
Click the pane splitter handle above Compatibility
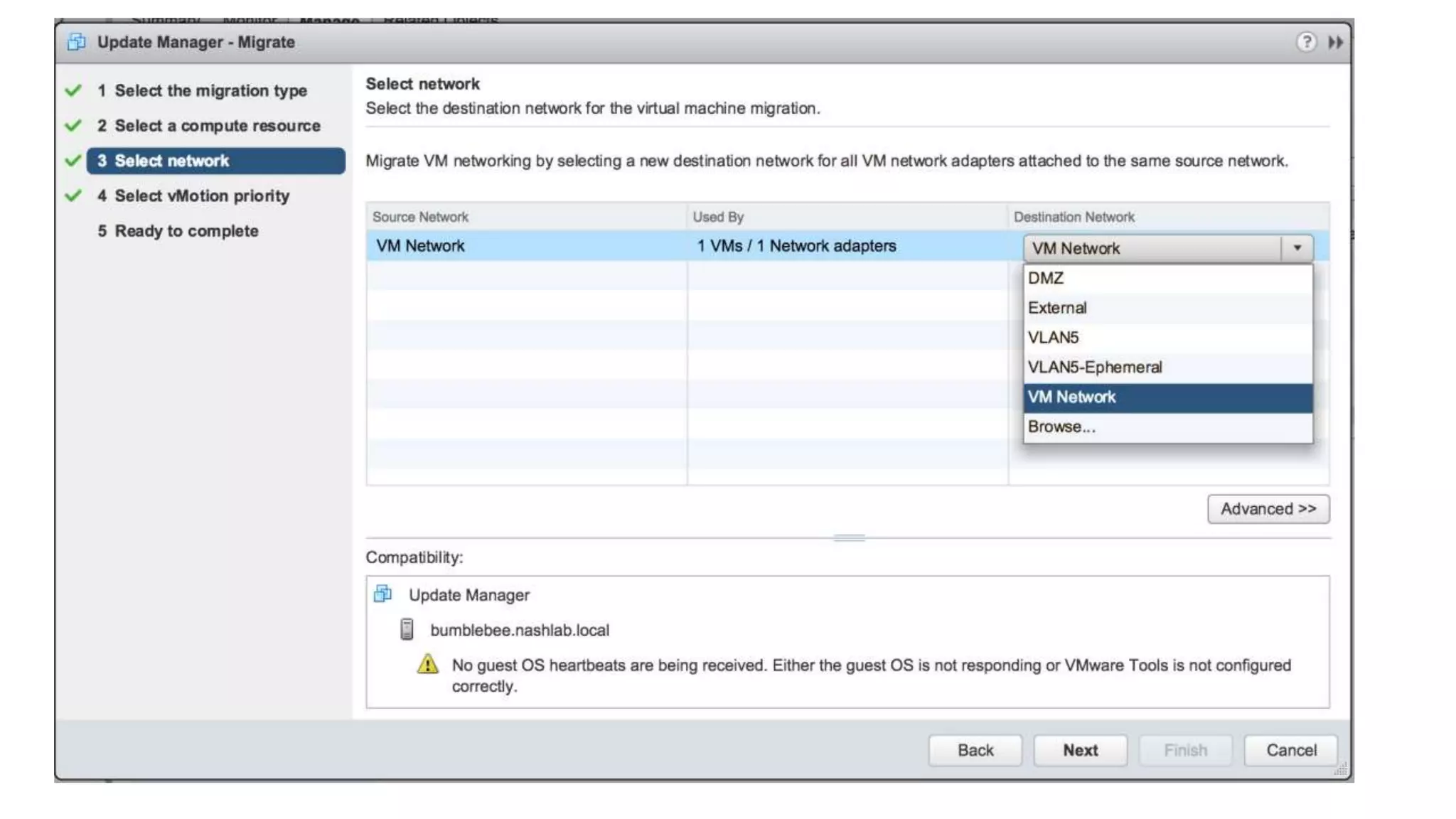click(x=849, y=538)
